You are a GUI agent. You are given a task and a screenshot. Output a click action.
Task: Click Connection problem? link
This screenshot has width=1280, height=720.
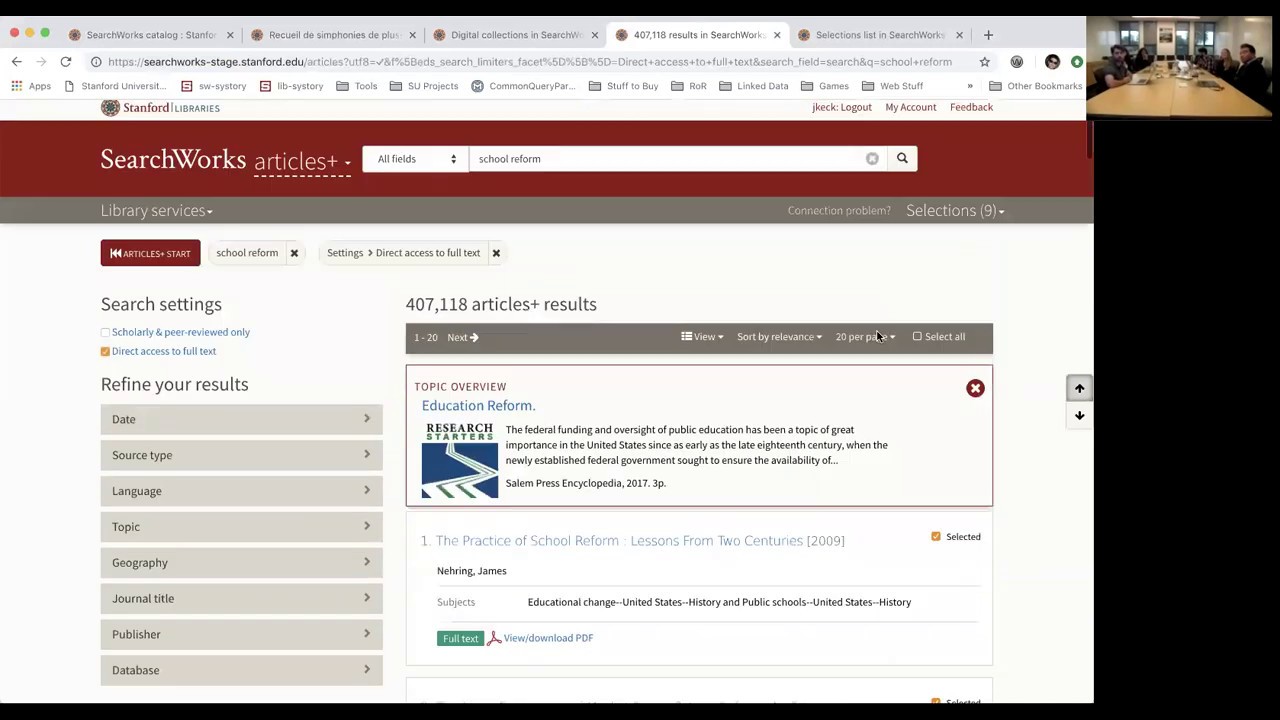tap(839, 211)
